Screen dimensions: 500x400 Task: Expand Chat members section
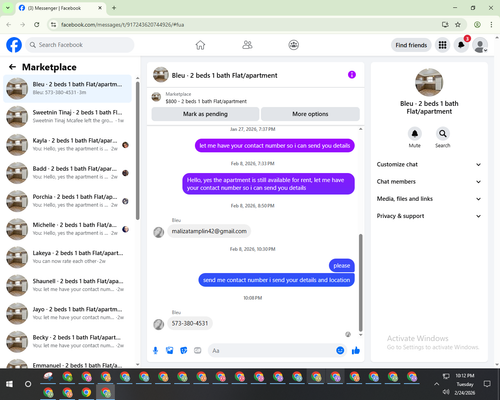tap(429, 182)
